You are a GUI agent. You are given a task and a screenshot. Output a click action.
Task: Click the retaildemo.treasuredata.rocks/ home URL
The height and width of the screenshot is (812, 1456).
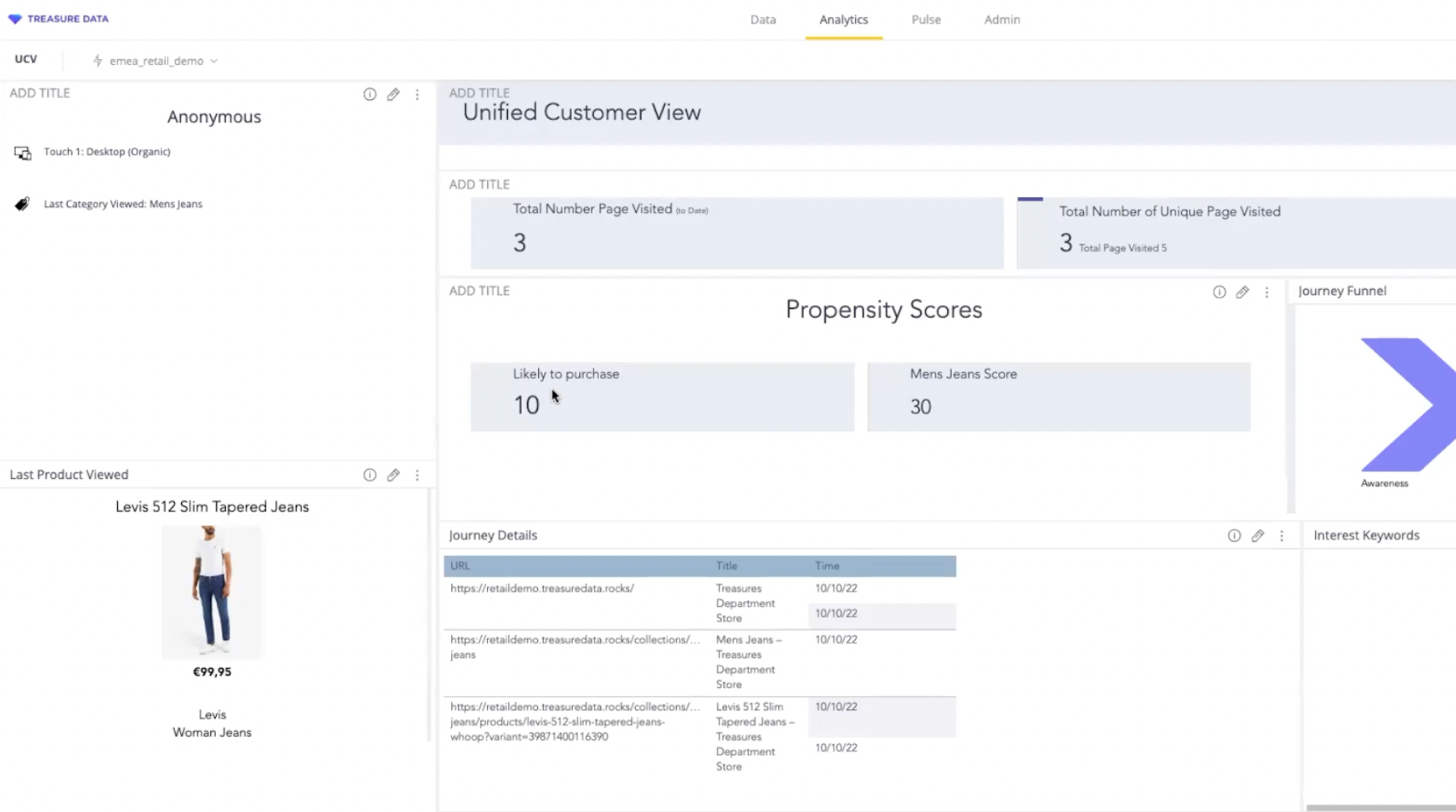point(542,588)
